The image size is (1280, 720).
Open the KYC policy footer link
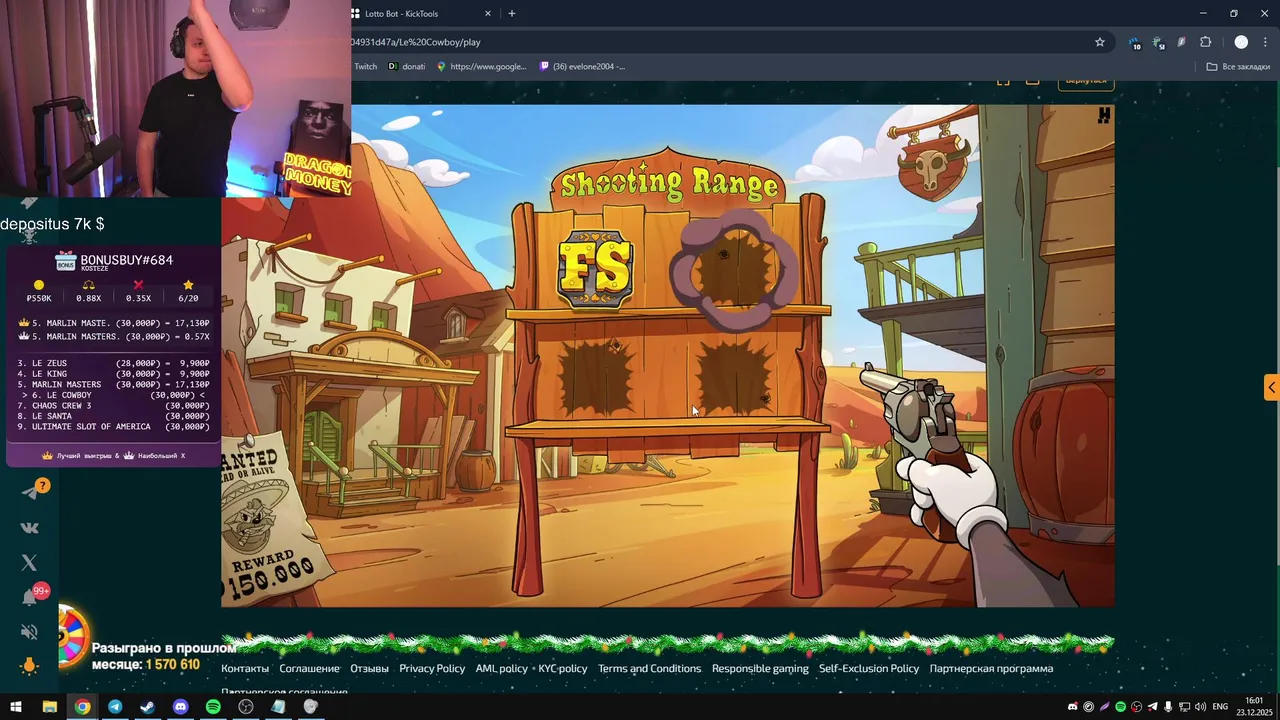[563, 668]
